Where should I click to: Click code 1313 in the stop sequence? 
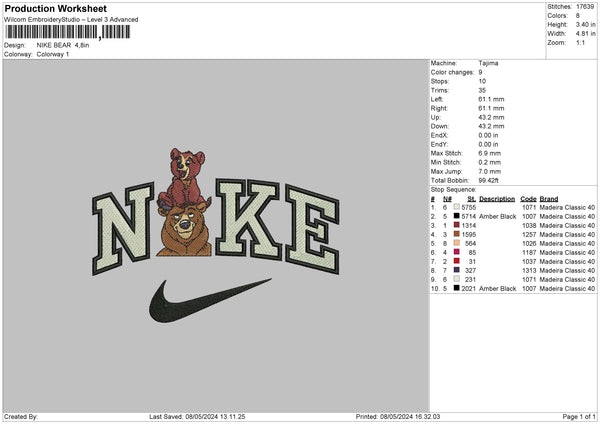pyautogui.click(x=529, y=271)
